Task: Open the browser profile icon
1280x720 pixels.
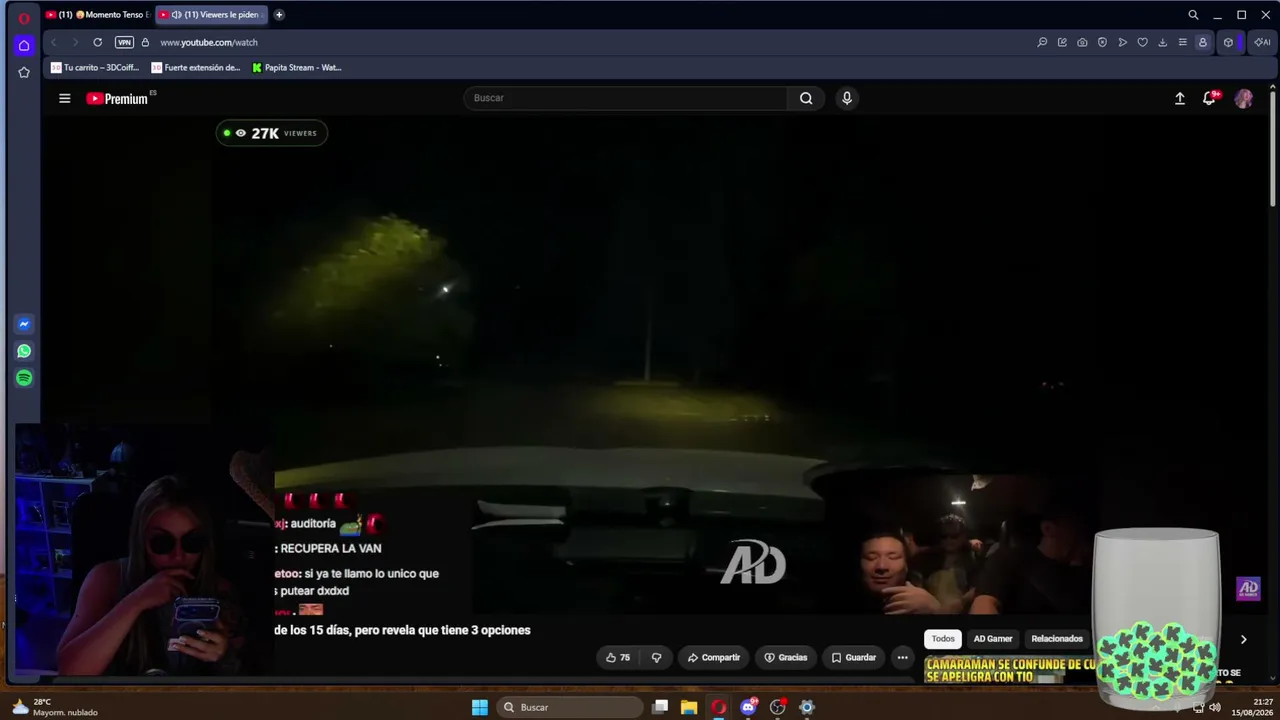Action: (1202, 42)
